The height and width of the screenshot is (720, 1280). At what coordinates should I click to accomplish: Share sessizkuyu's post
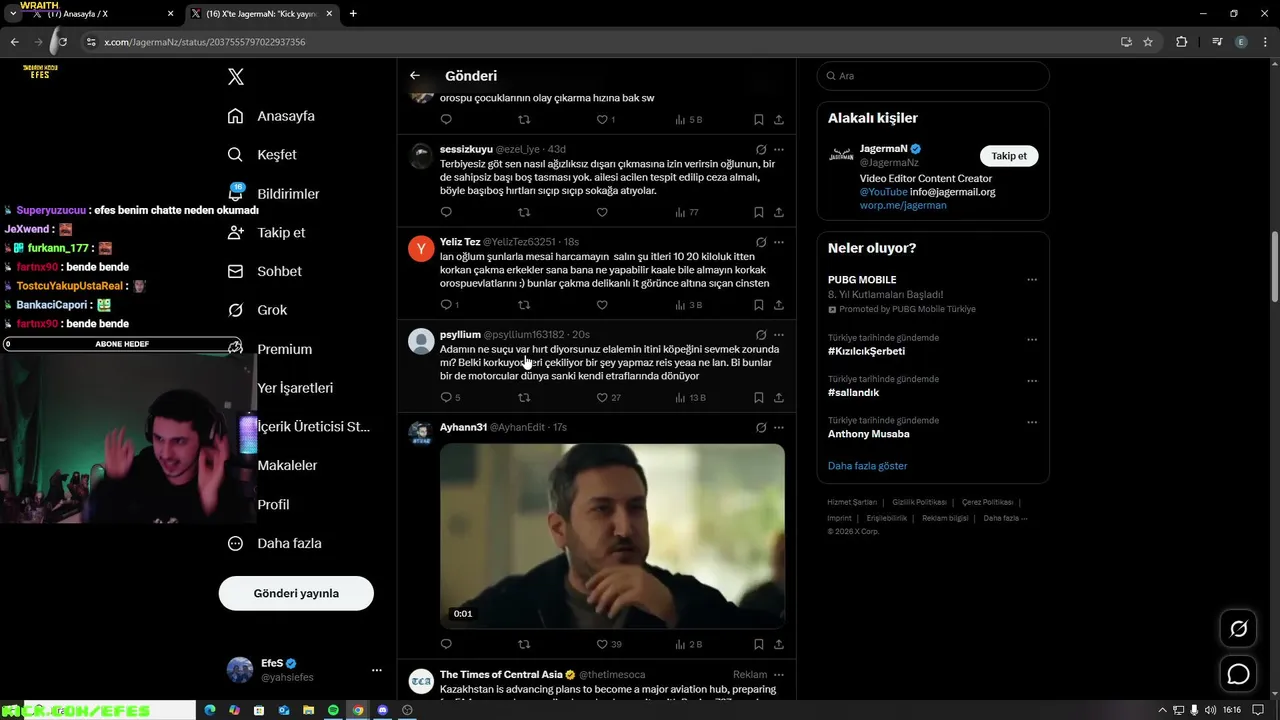point(779,212)
